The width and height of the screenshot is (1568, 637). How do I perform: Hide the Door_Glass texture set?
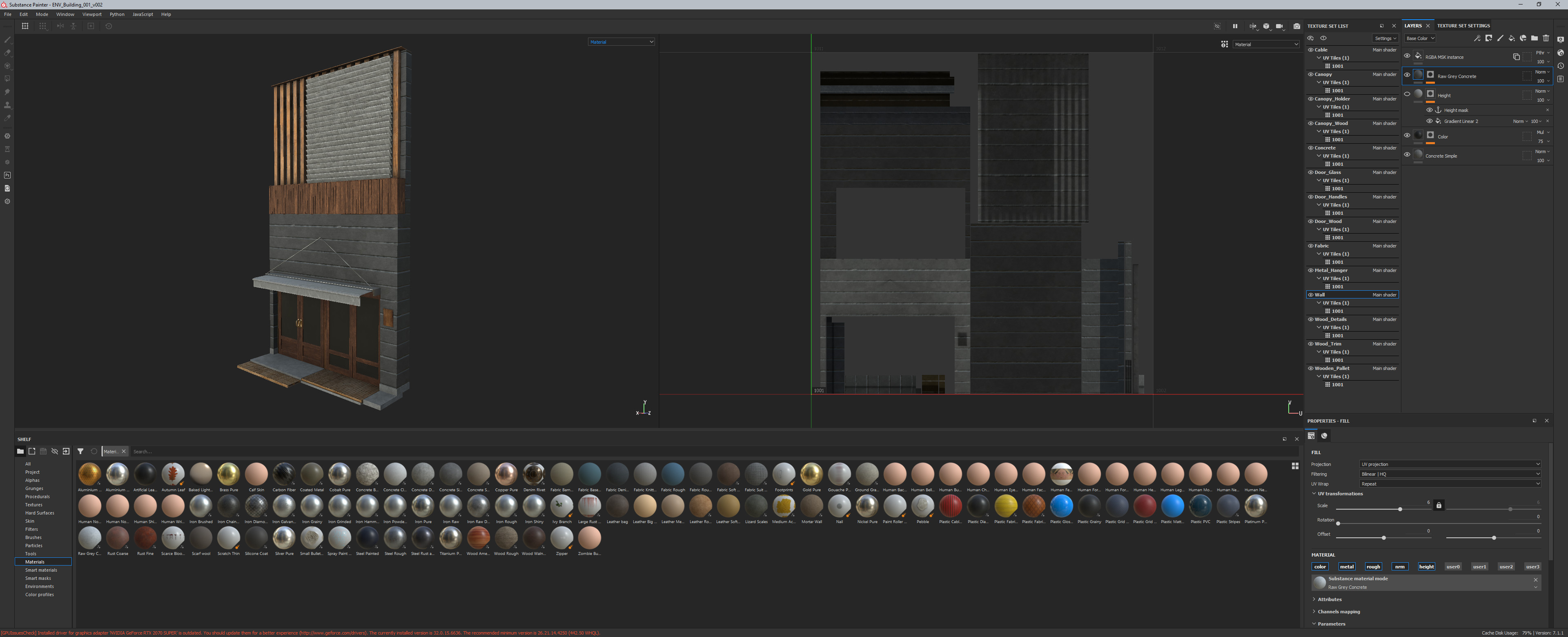(x=1310, y=172)
